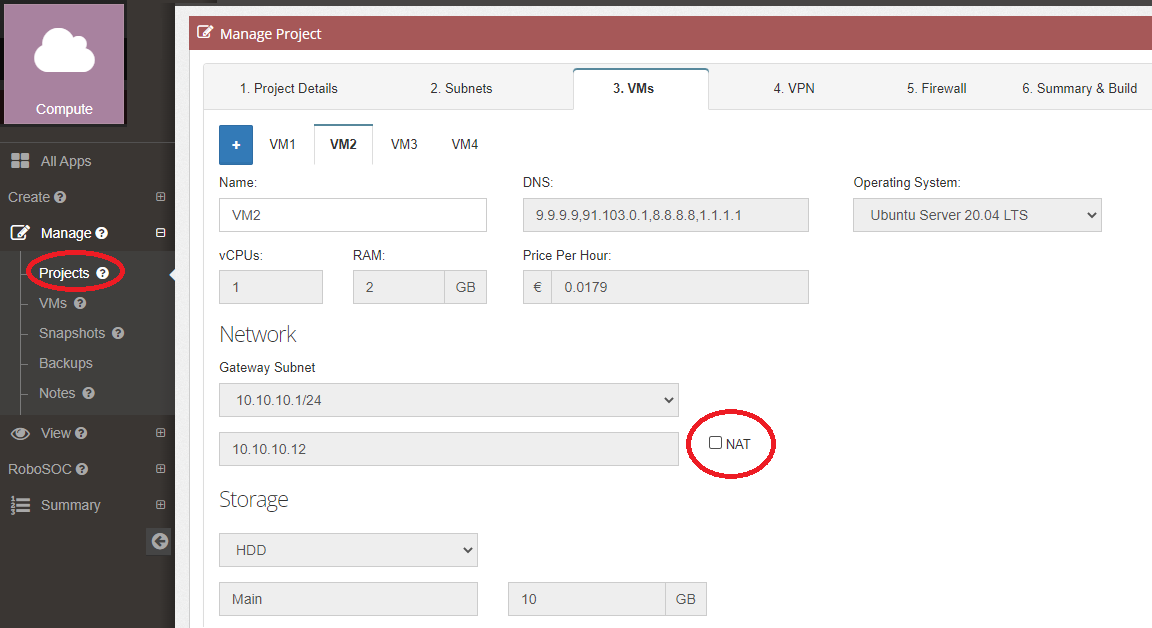Viewport: 1152px width, 628px height.
Task: Click the Price Per Hour field
Action: [x=680, y=287]
